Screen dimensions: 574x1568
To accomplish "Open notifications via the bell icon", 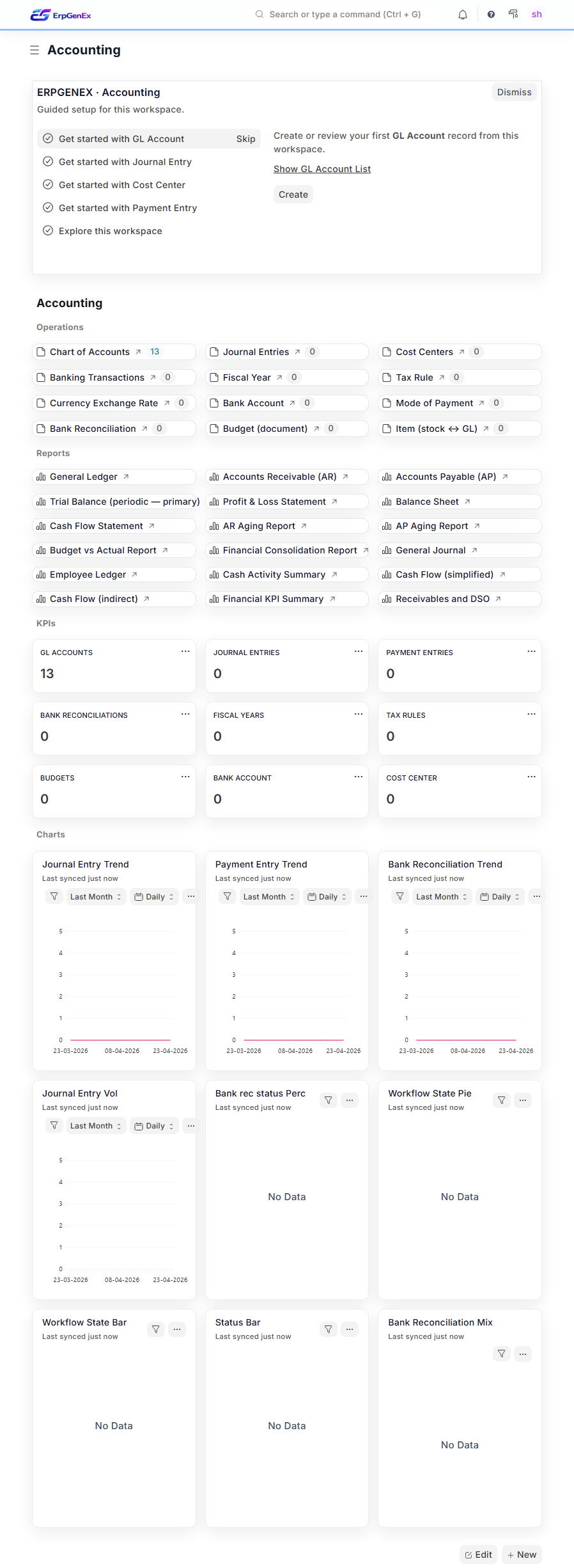I will coord(462,14).
